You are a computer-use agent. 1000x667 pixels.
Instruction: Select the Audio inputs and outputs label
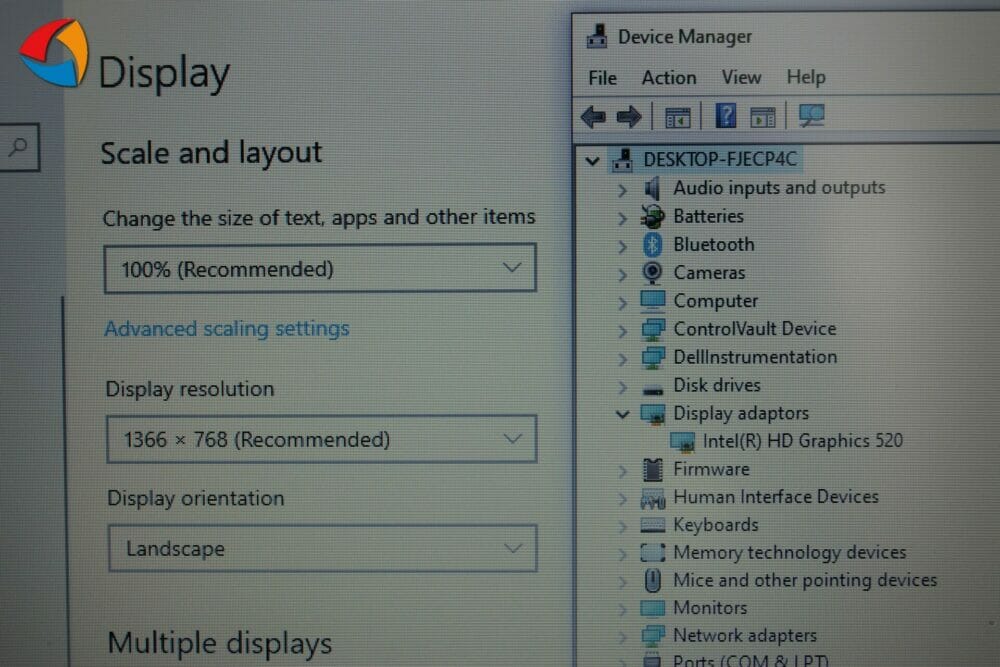(x=779, y=187)
